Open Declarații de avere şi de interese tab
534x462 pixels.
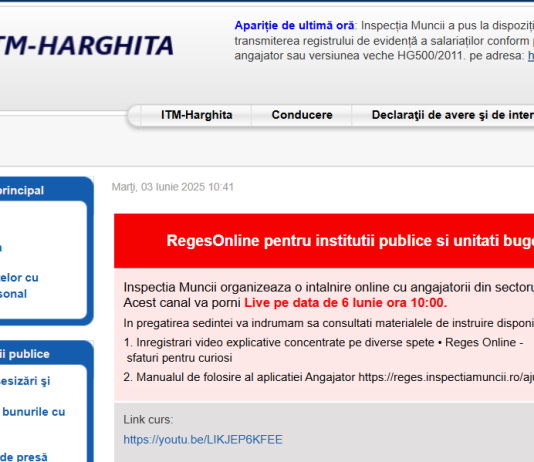pos(452,115)
